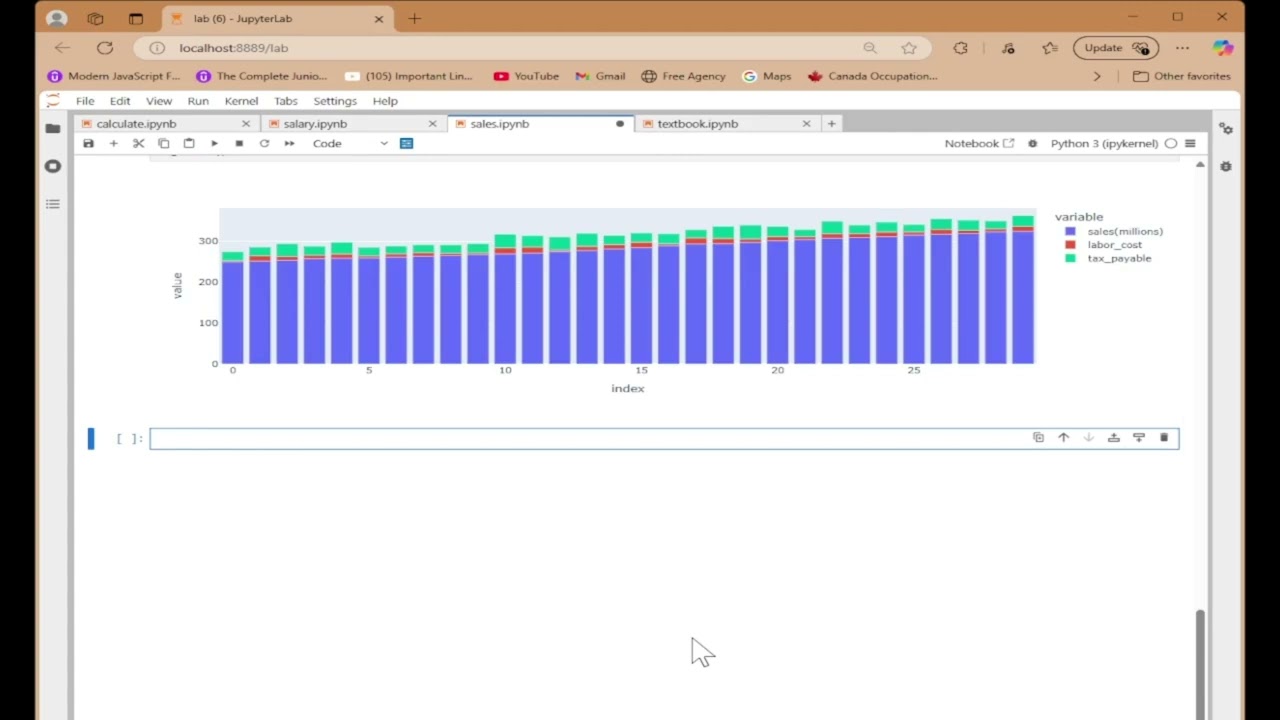Screen dimensions: 1280x720
Task: Switch kernel via Python 3 (ipykernel)
Action: (x=1104, y=143)
